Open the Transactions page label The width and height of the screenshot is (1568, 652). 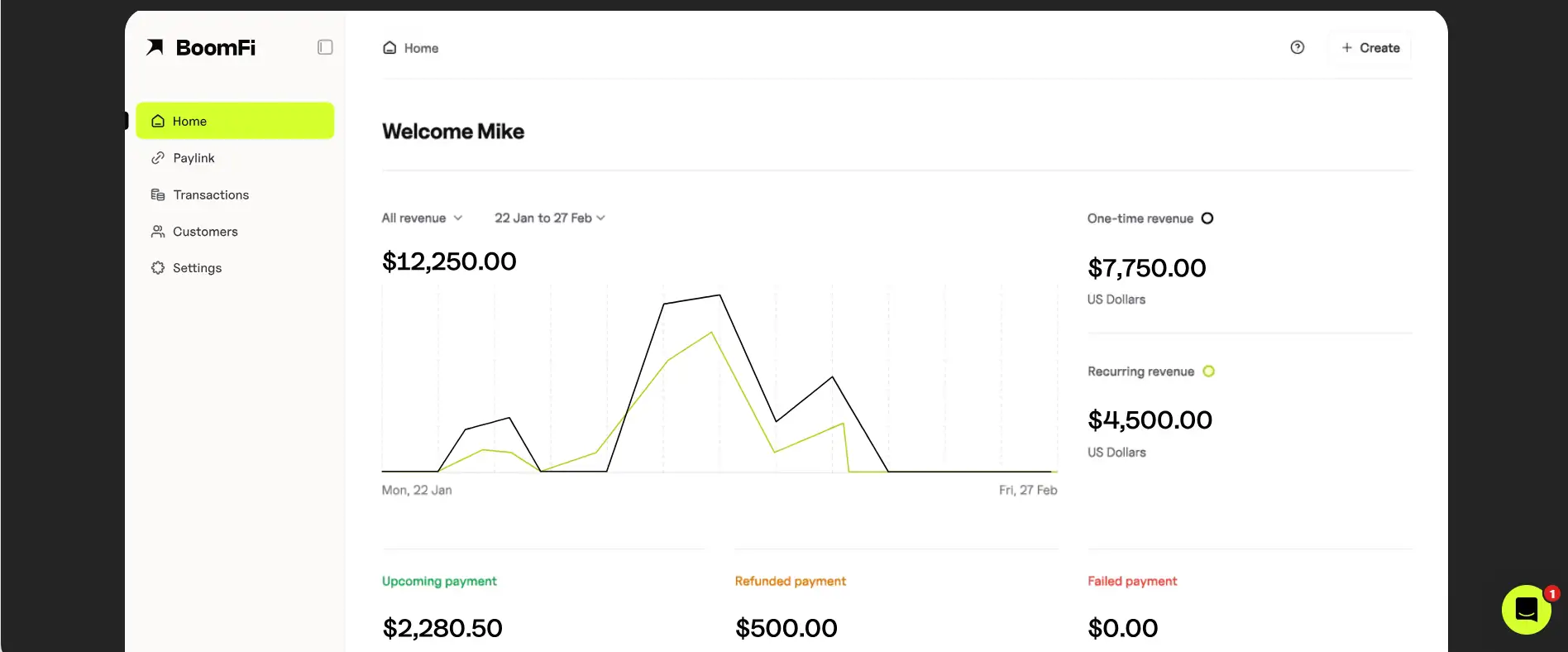211,194
